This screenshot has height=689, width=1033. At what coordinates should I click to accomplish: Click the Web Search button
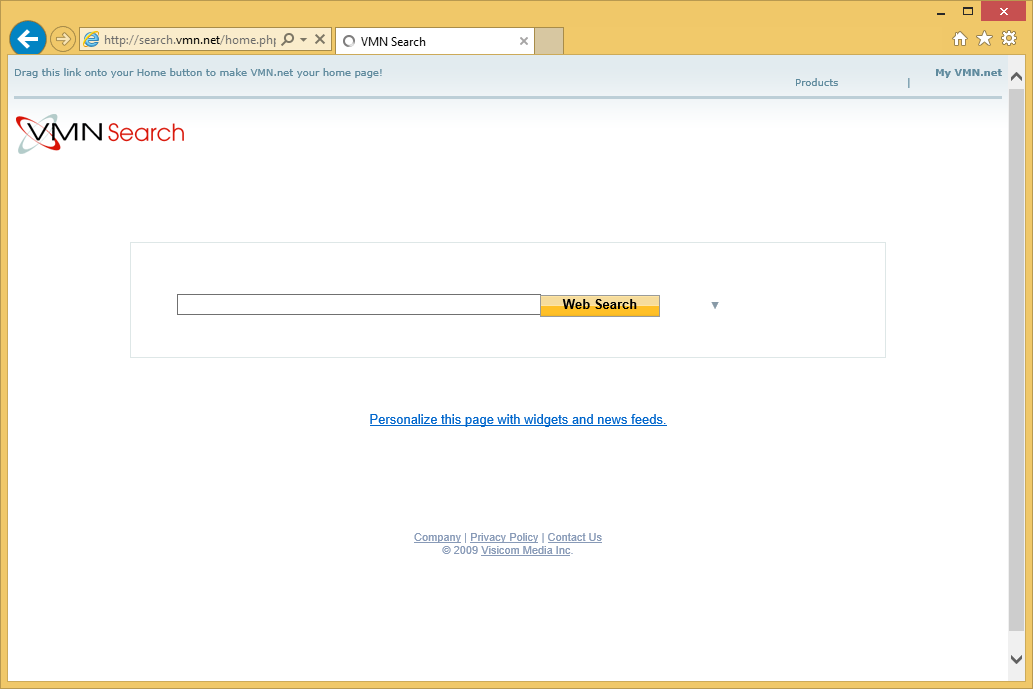click(x=600, y=305)
